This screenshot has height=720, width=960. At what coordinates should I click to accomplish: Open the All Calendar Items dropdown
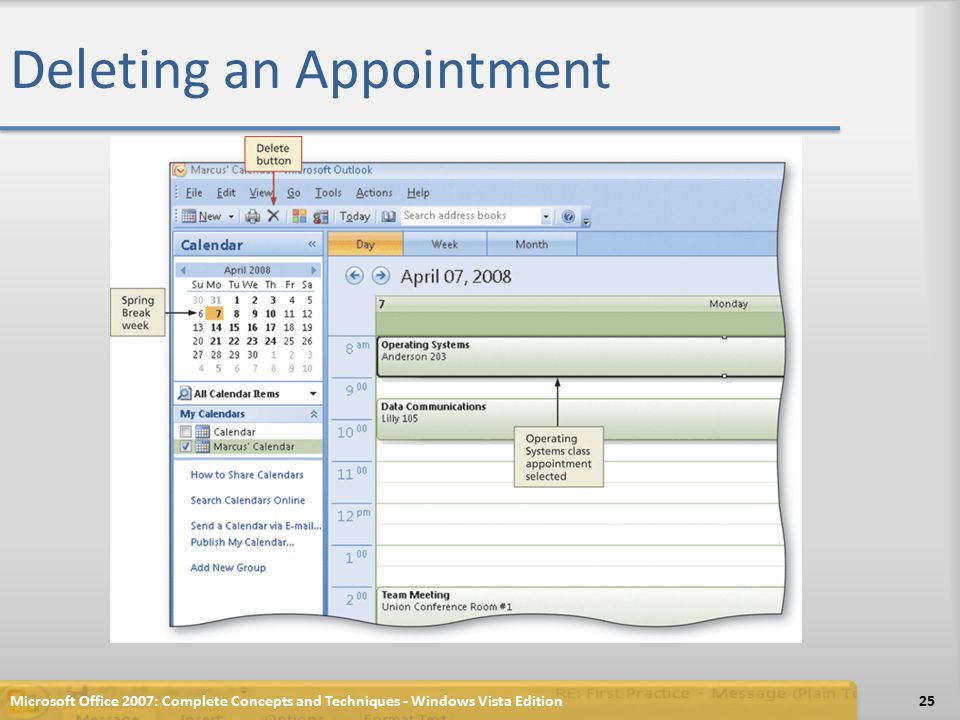(313, 394)
